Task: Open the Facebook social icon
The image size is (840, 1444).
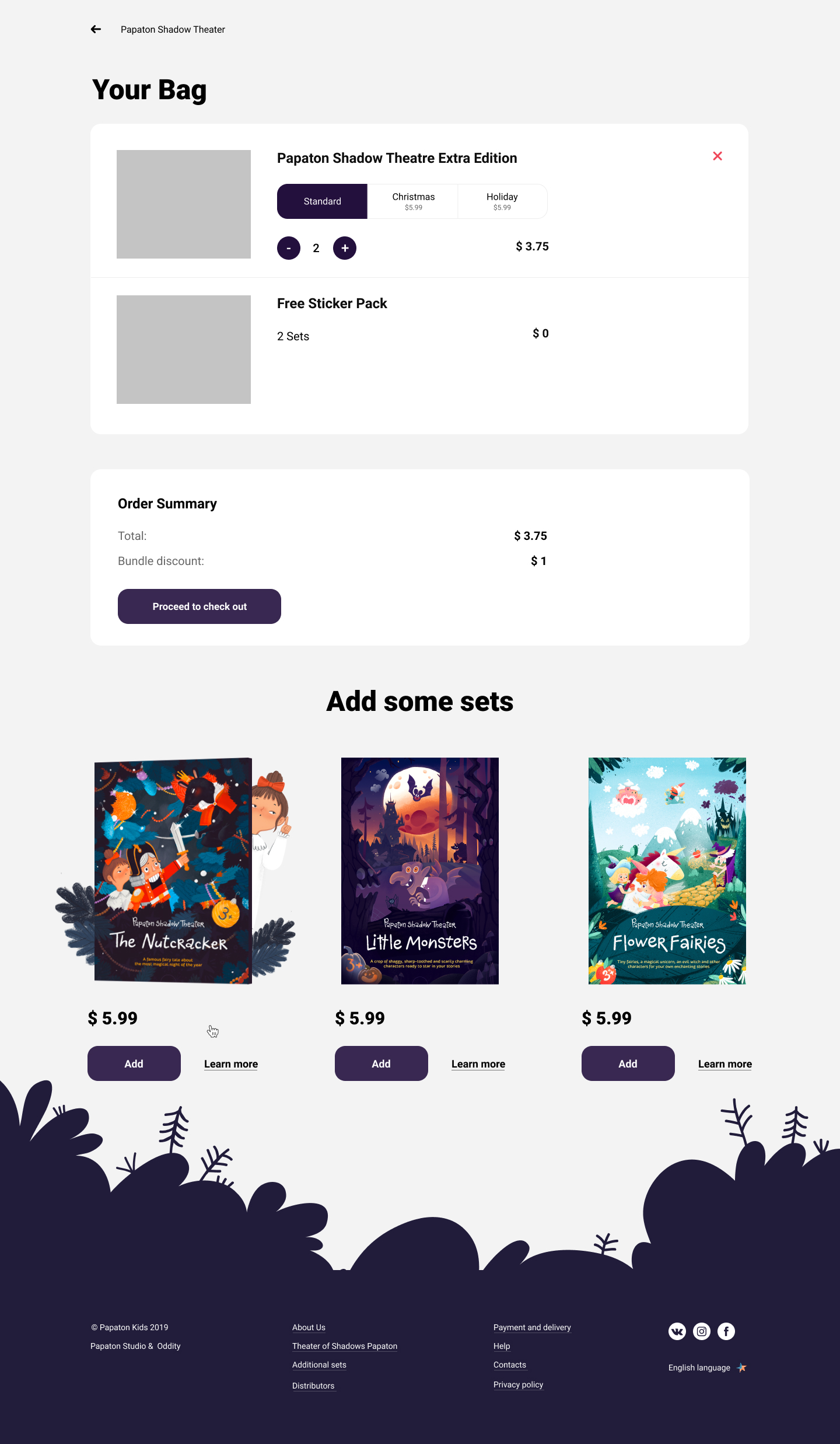Action: (726, 1331)
